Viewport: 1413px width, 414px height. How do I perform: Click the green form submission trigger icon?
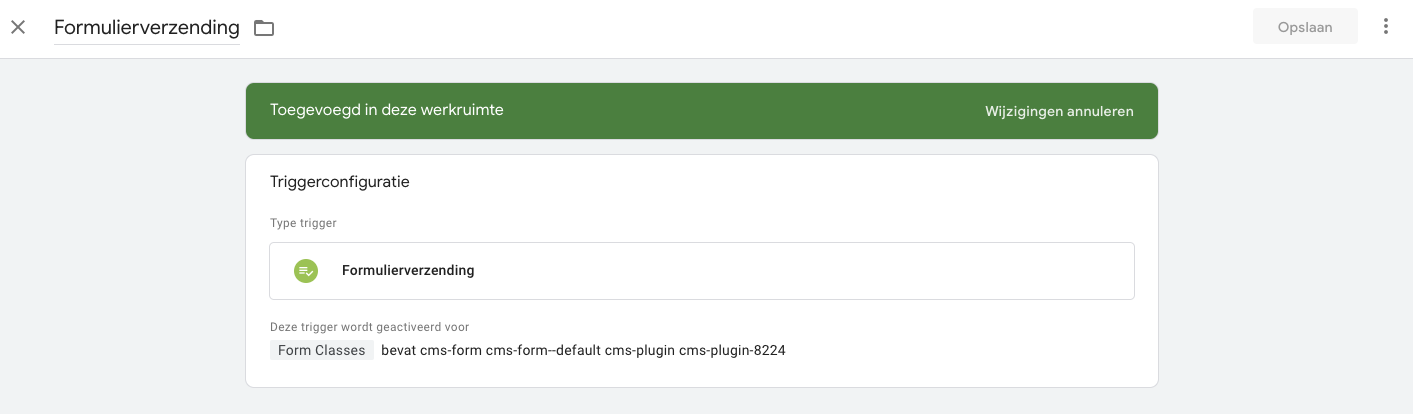point(306,271)
